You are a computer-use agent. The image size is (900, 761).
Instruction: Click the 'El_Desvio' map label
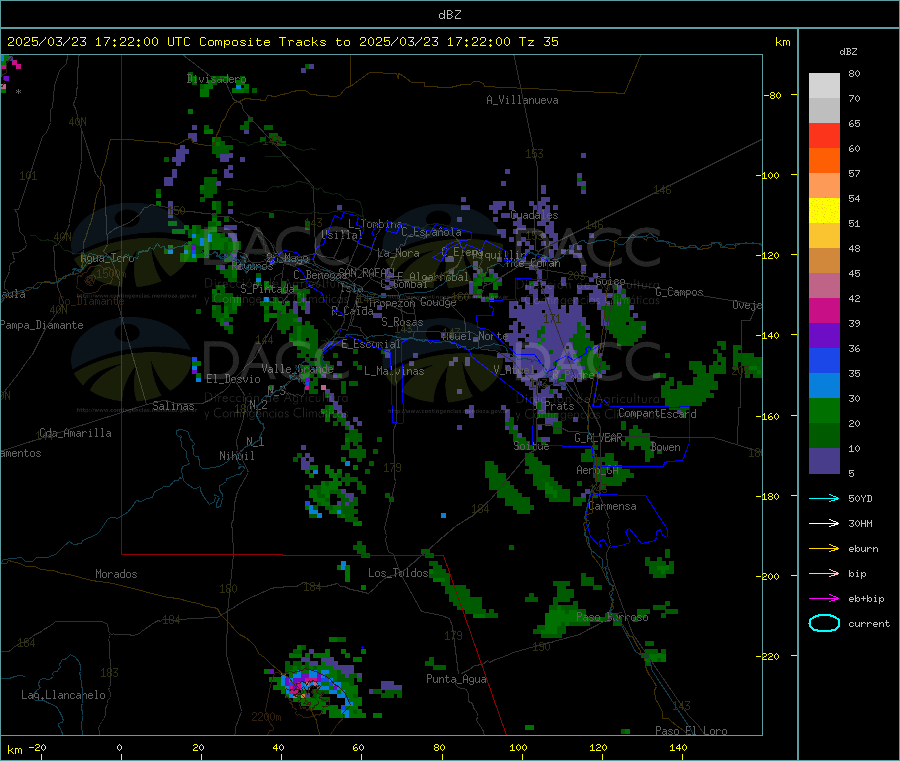point(233,379)
